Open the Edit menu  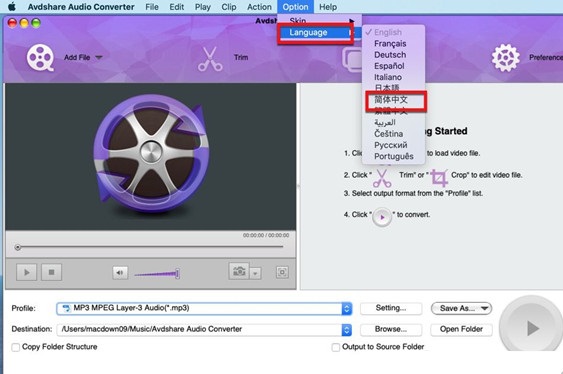pyautogui.click(x=177, y=7)
